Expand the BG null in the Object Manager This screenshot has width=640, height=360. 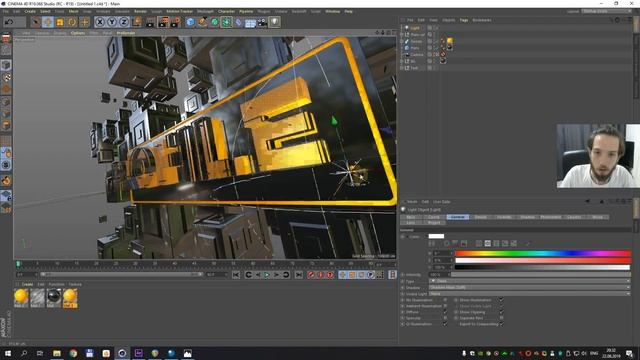click(x=402, y=61)
